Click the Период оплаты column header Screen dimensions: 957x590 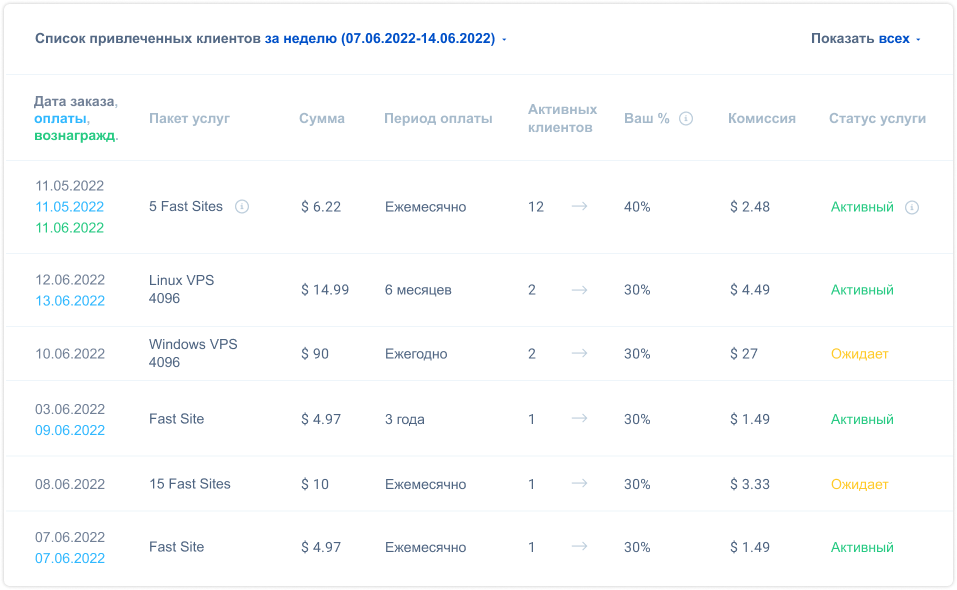coord(438,118)
